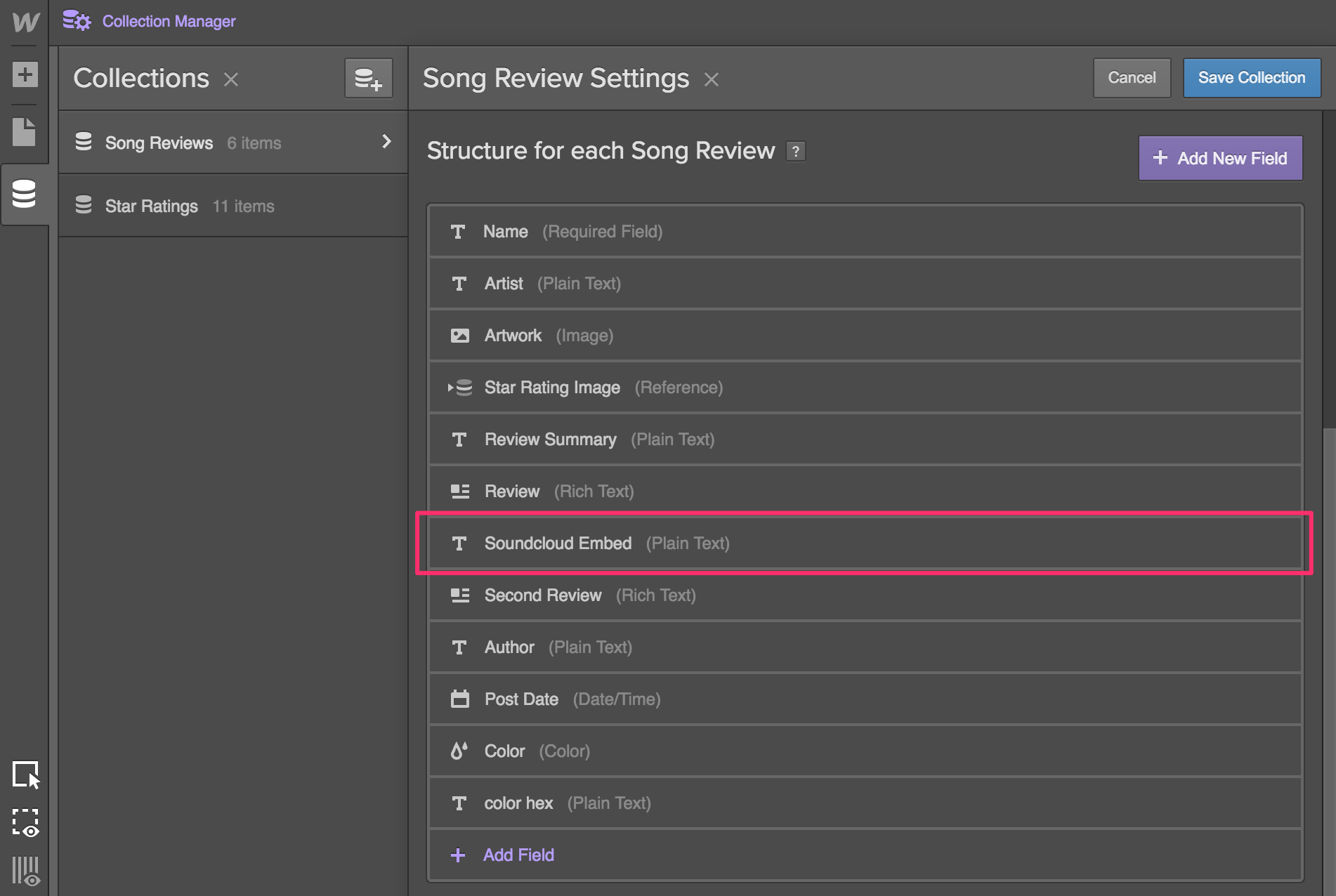1336x896 pixels.
Task: Open the Artwork image field
Action: [x=865, y=335]
